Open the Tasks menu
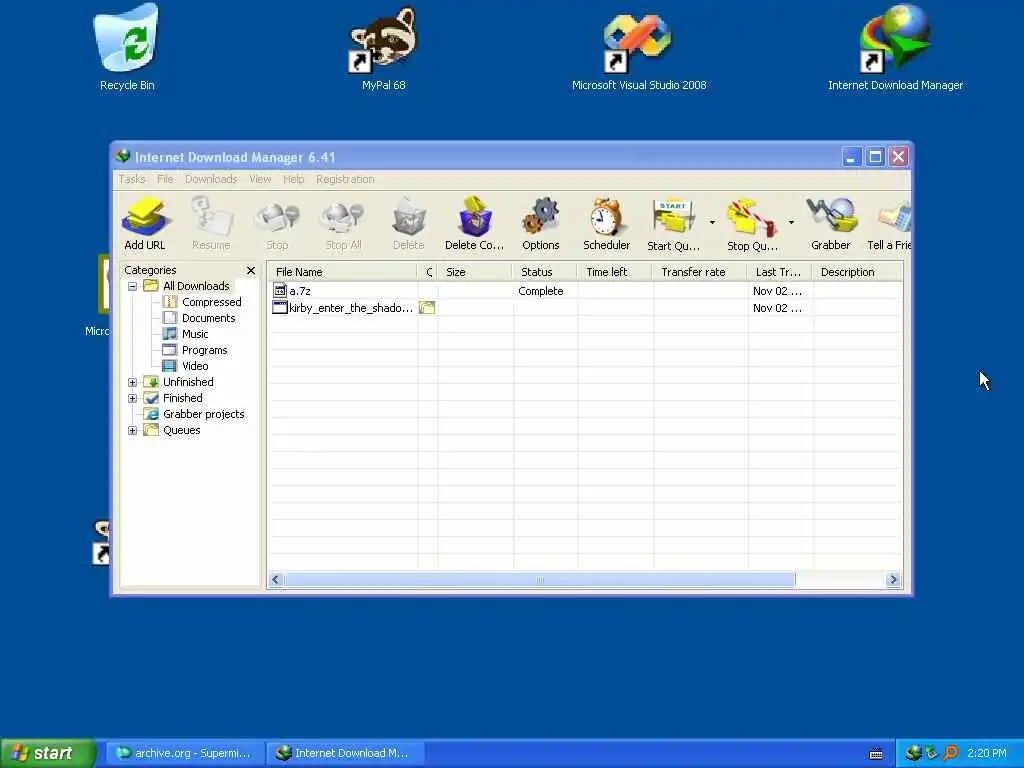The width and height of the screenshot is (1024, 768). (132, 179)
